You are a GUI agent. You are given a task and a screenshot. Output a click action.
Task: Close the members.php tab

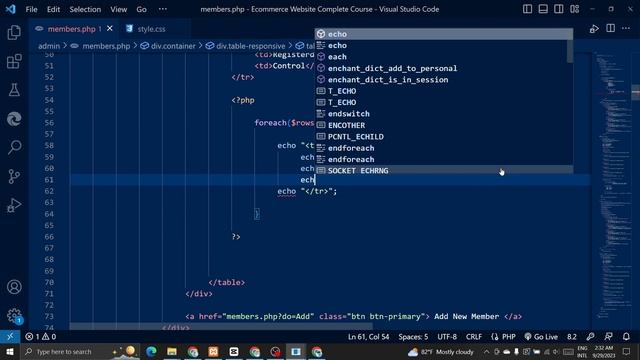pos(110,29)
